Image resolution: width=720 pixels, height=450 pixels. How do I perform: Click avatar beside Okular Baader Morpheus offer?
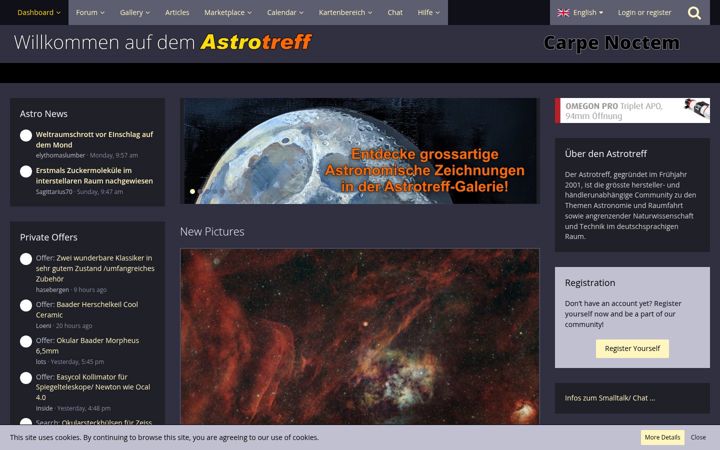tap(26, 341)
